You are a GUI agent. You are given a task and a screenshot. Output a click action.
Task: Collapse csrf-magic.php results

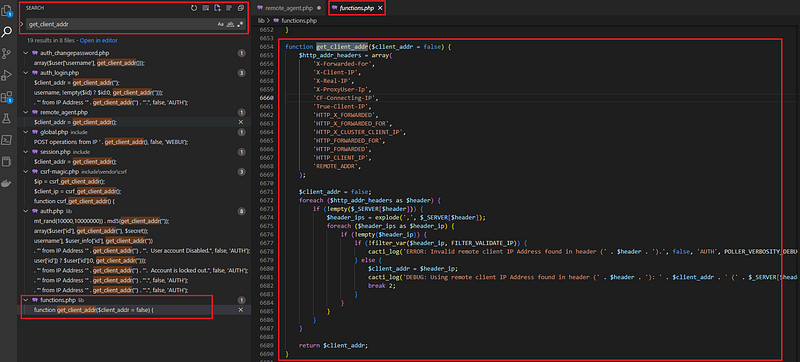[26, 172]
